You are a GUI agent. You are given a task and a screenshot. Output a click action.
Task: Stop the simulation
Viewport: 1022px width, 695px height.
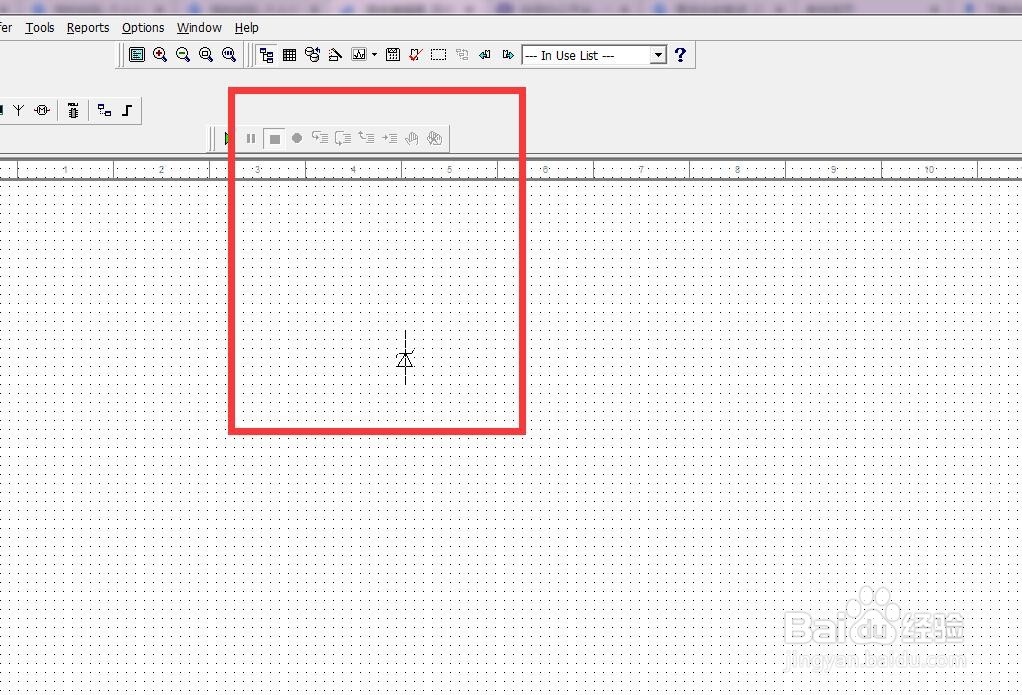pos(274,138)
